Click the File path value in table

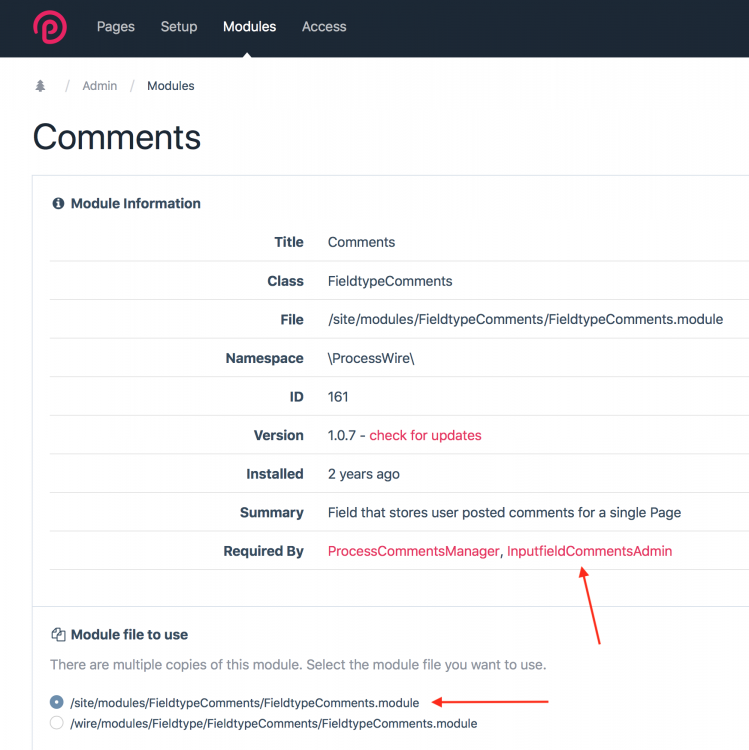coord(525,319)
